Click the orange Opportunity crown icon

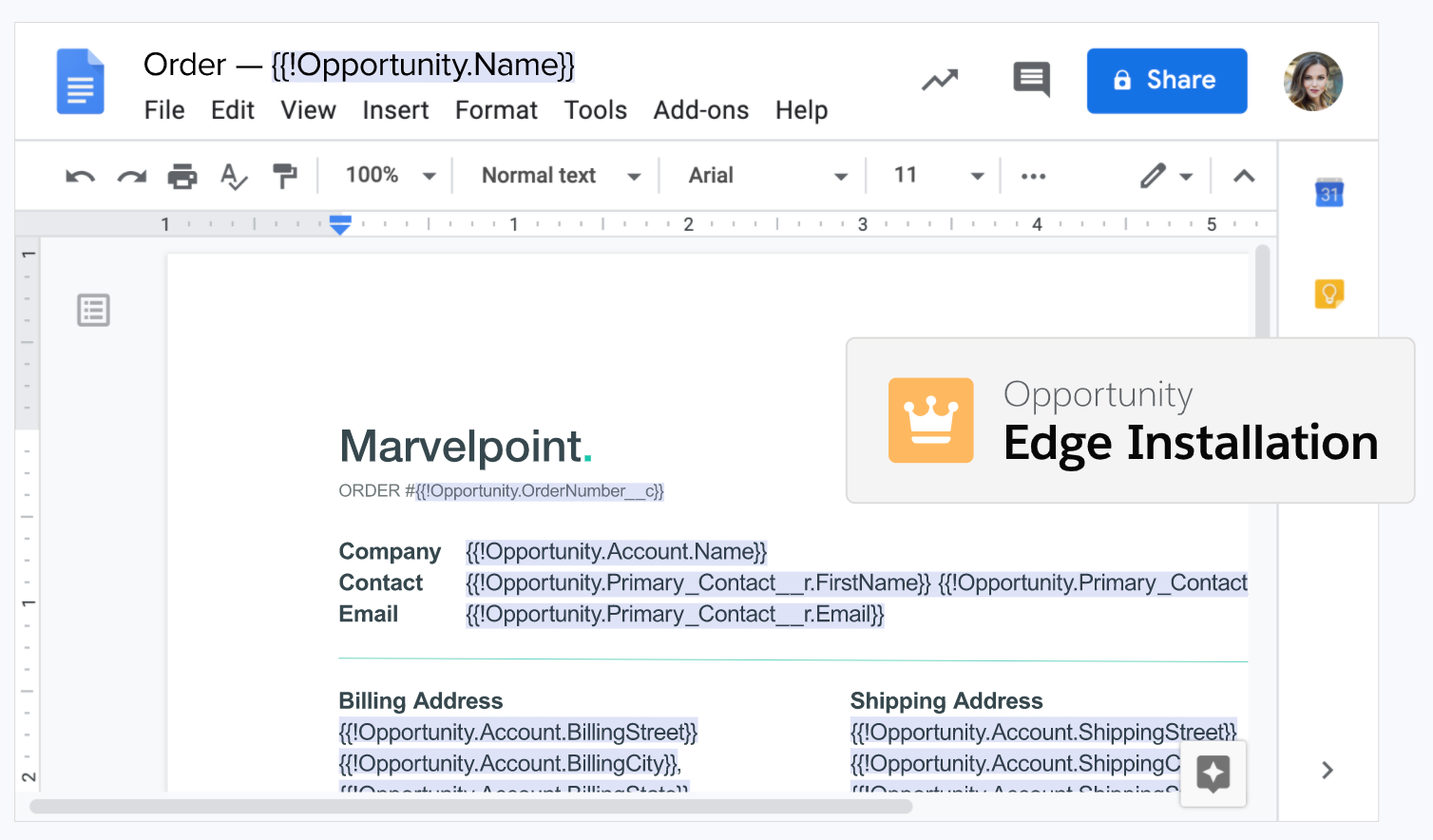pyautogui.click(x=930, y=420)
